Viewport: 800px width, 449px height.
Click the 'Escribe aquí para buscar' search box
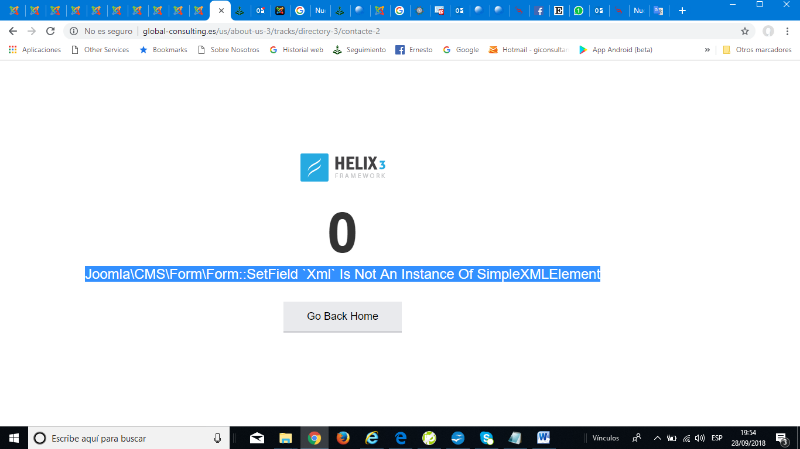pos(129,438)
